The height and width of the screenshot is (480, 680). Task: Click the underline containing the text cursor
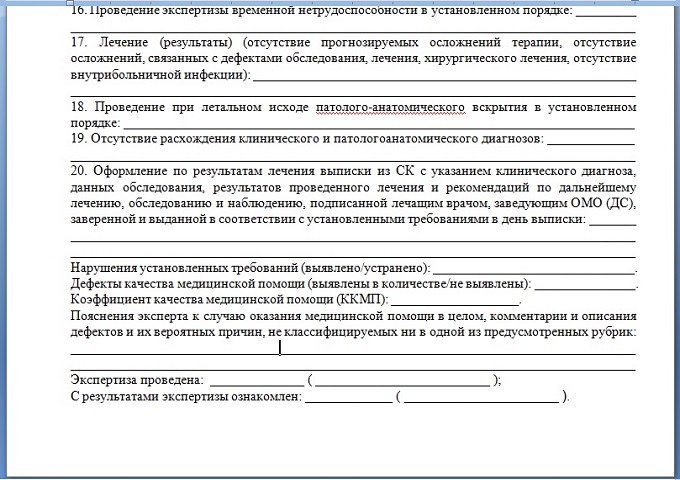(x=353, y=351)
